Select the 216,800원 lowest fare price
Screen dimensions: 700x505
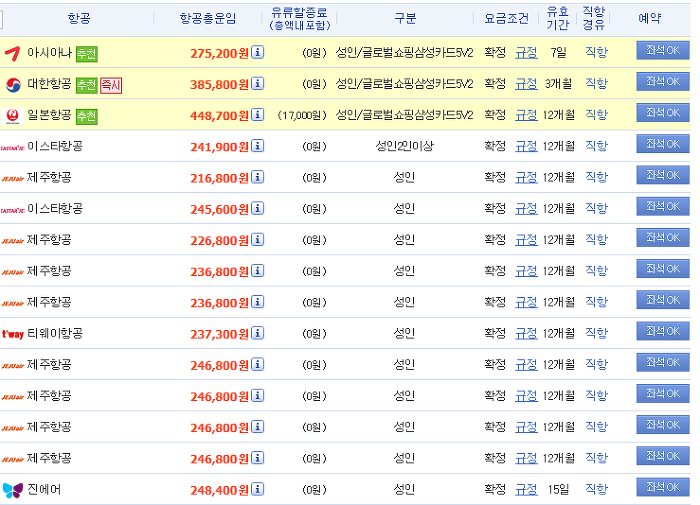219,179
